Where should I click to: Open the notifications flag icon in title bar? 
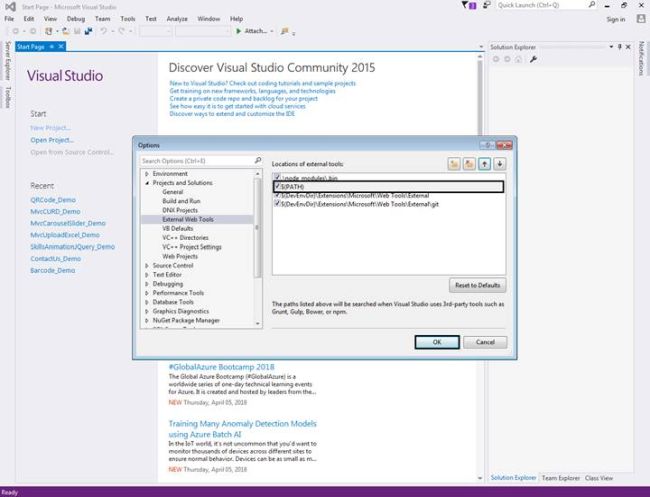[x=468, y=5]
